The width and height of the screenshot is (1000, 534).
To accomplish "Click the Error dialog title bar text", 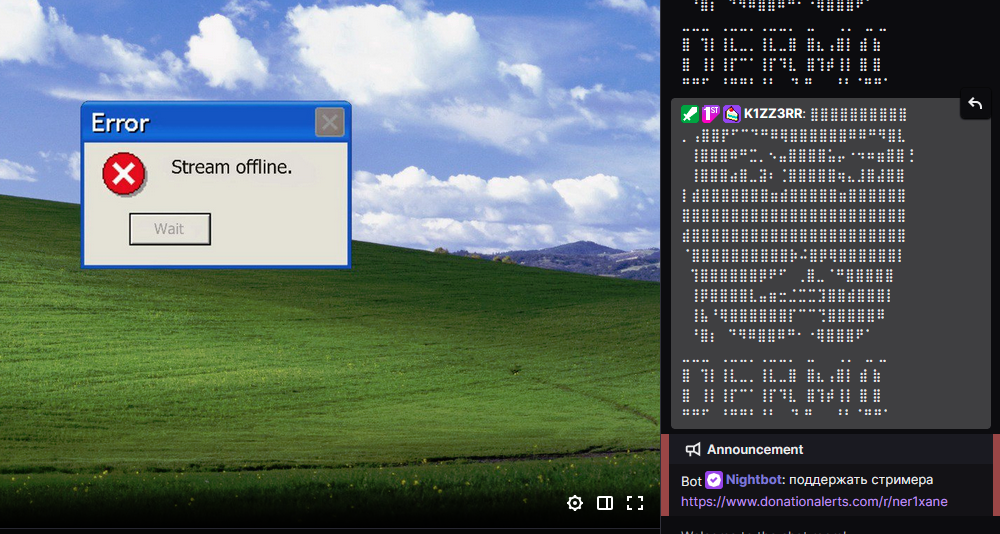I will pos(120,122).
